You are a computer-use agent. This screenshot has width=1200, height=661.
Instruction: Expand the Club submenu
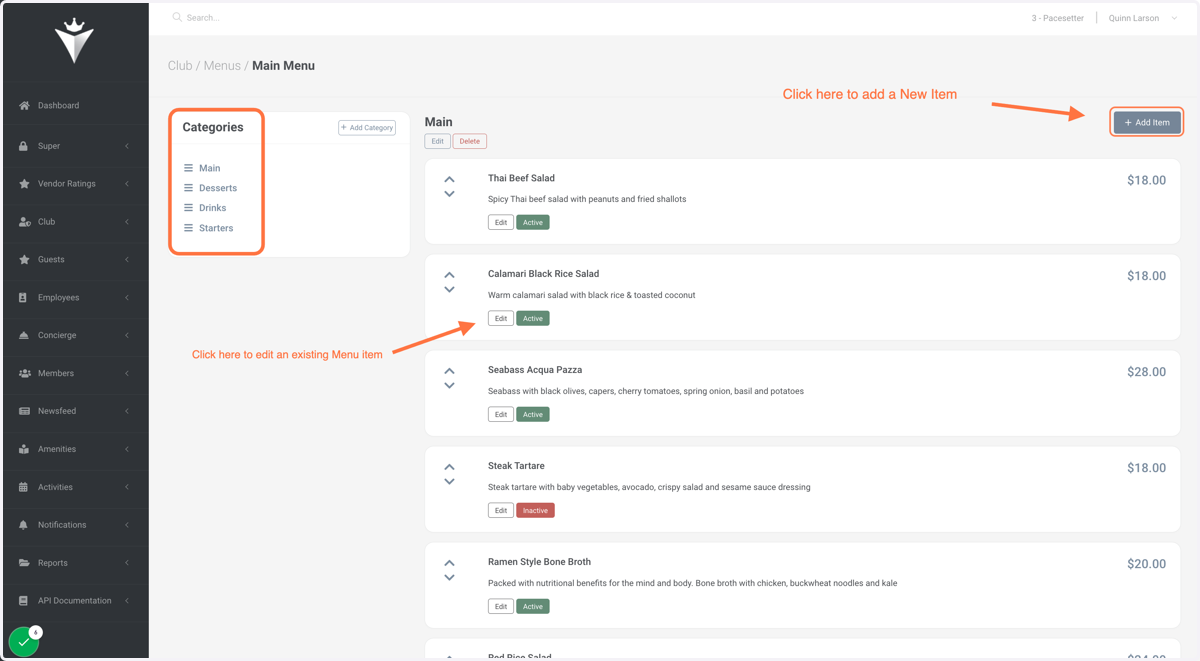[127, 222]
